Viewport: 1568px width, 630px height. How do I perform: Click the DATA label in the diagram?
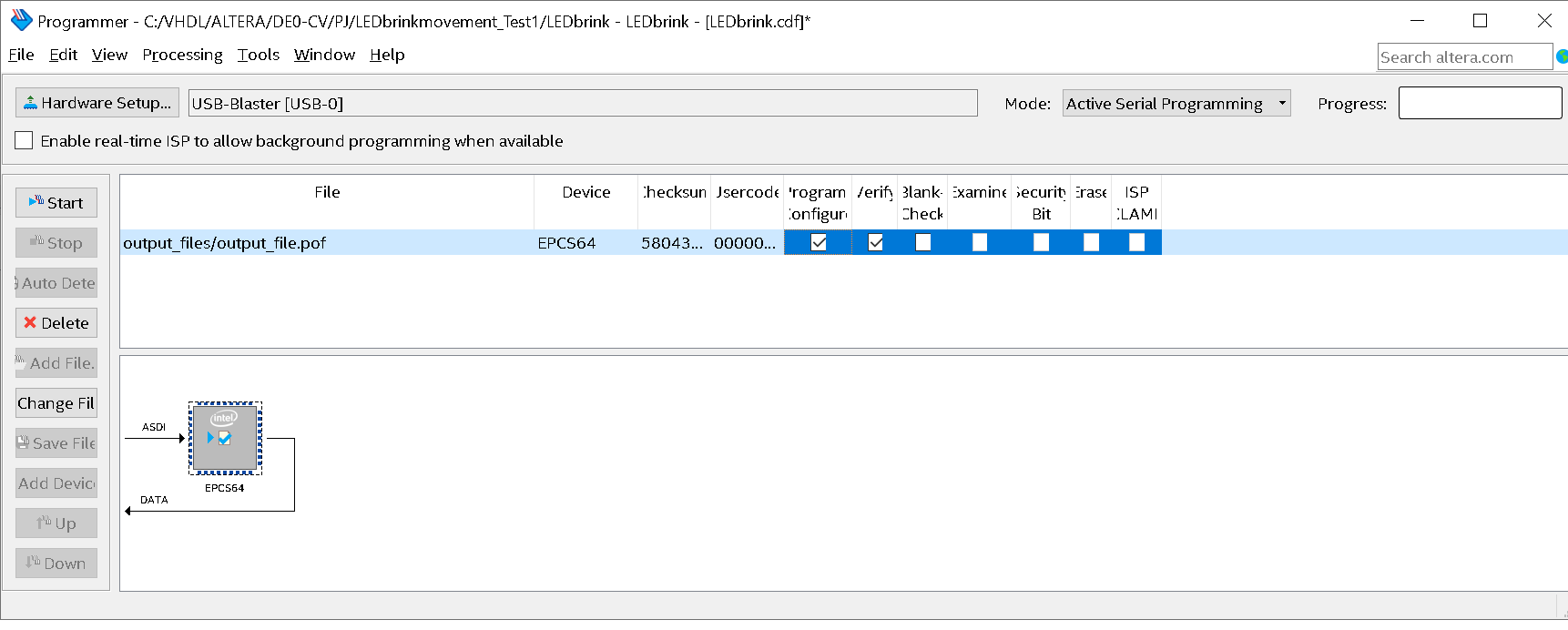(154, 500)
